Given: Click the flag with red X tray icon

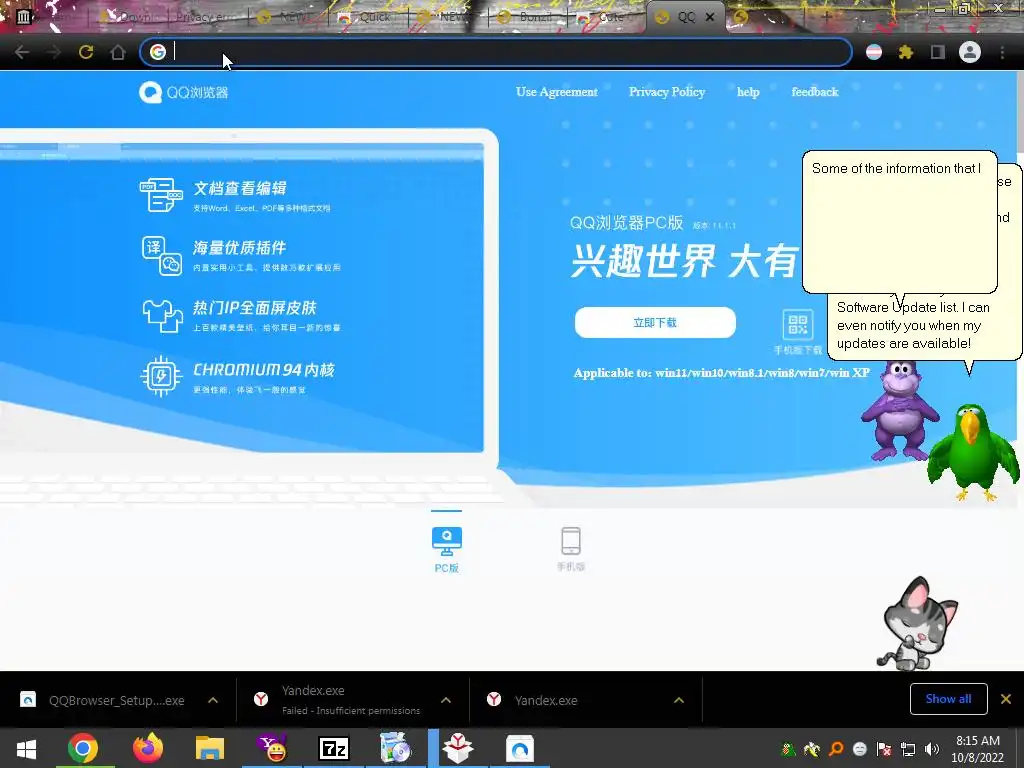Looking at the screenshot, I should coord(884,749).
